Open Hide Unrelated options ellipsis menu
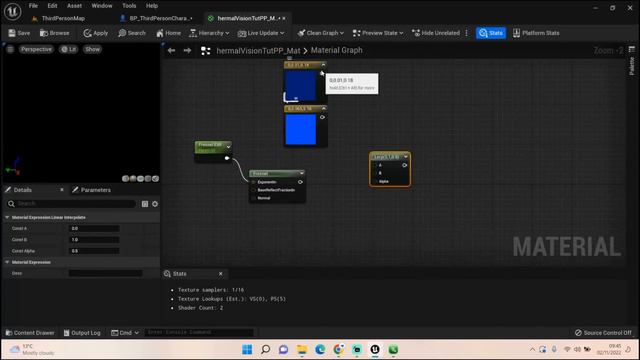Image resolution: width=640 pixels, height=360 pixels. tap(467, 33)
